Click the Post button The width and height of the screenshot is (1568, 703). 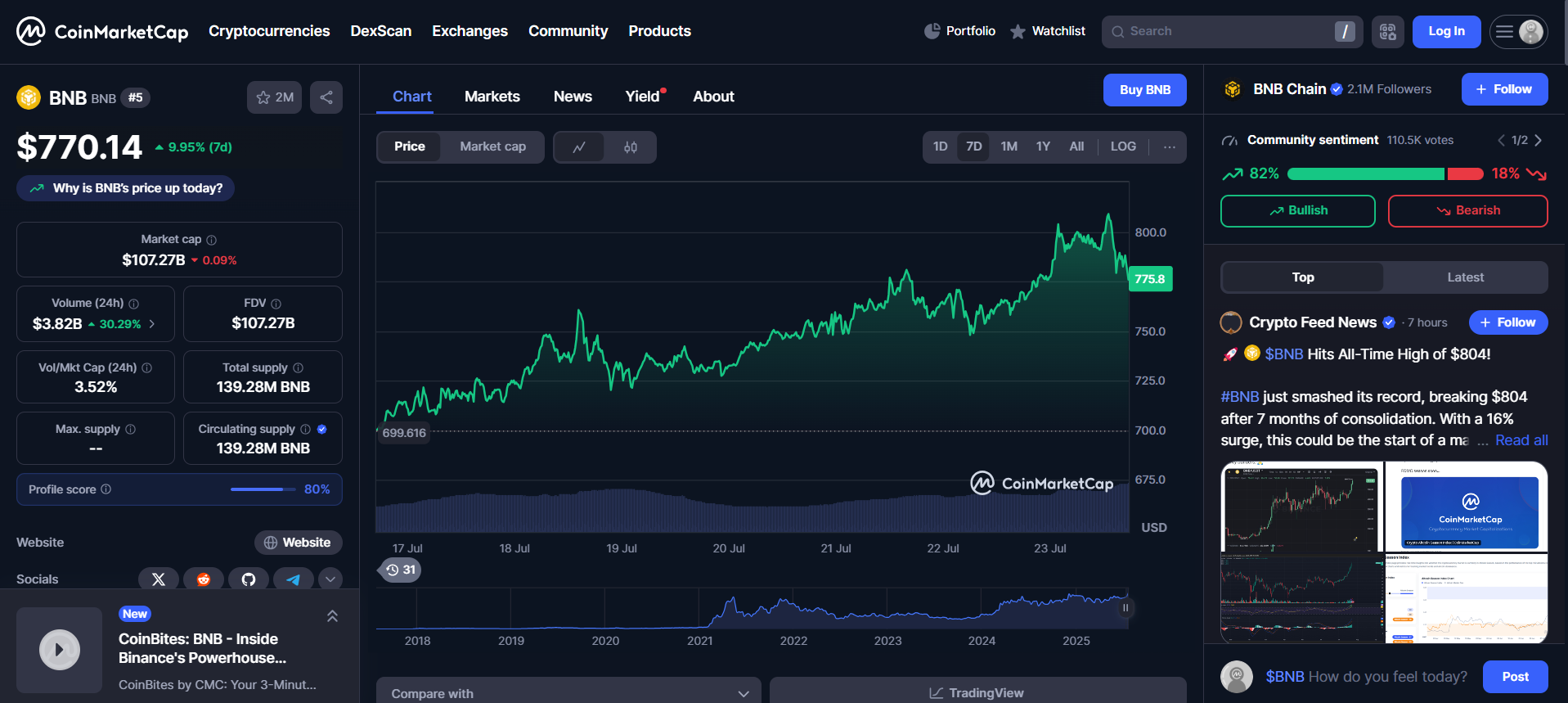[1516, 677]
